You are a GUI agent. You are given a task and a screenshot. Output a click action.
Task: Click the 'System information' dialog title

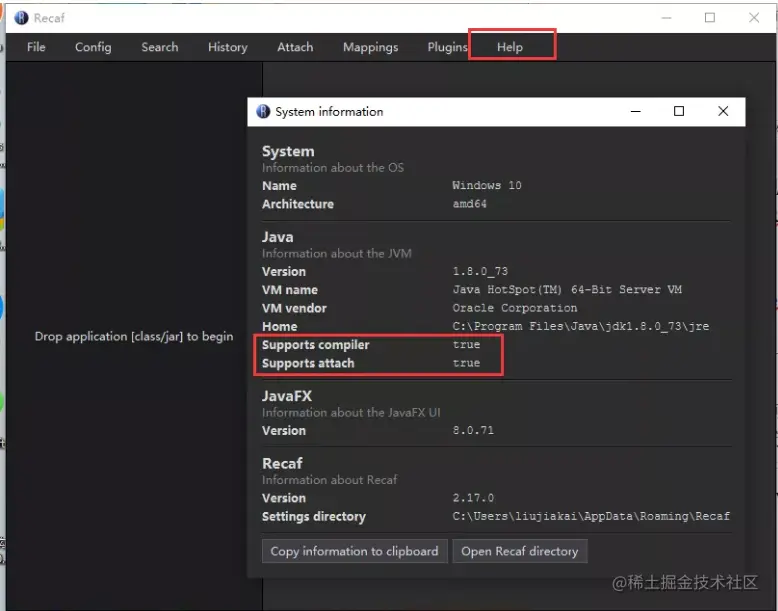click(x=329, y=111)
